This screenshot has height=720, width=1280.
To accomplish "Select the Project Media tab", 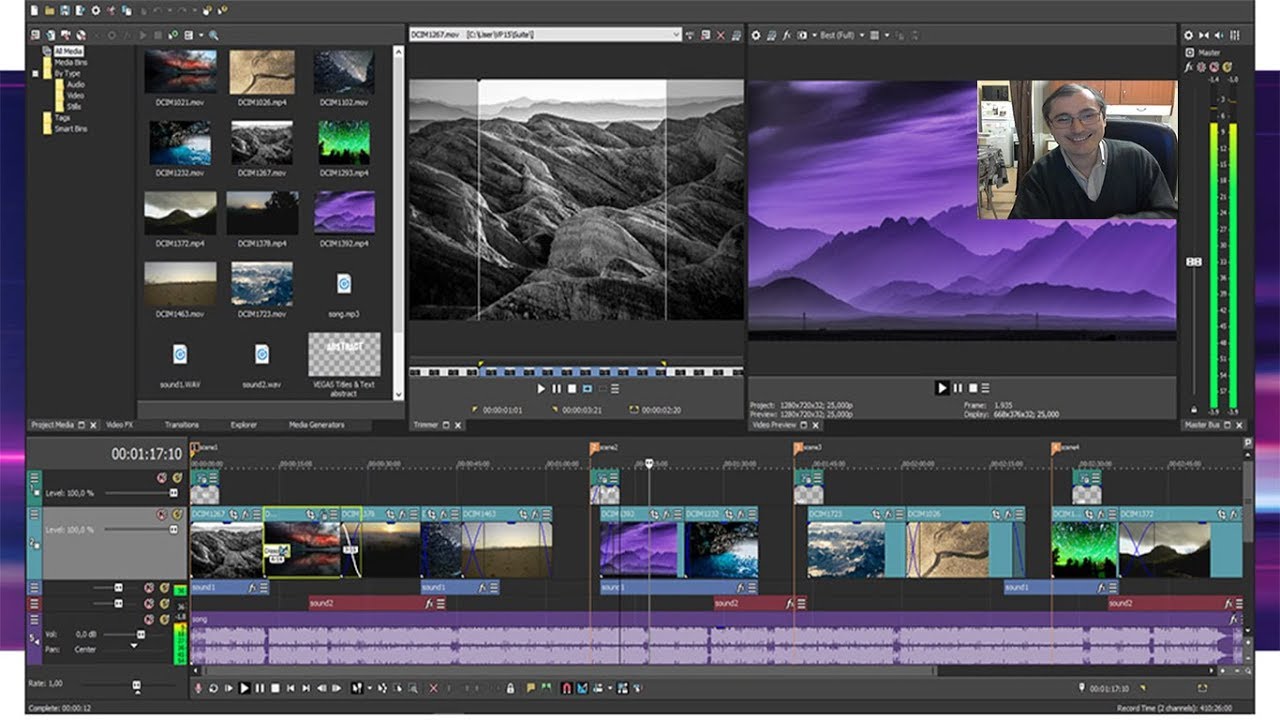I will click(x=53, y=425).
